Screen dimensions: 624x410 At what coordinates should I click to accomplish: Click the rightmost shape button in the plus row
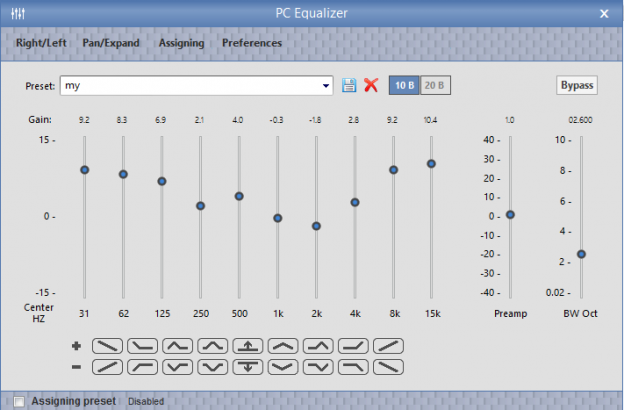click(x=388, y=346)
